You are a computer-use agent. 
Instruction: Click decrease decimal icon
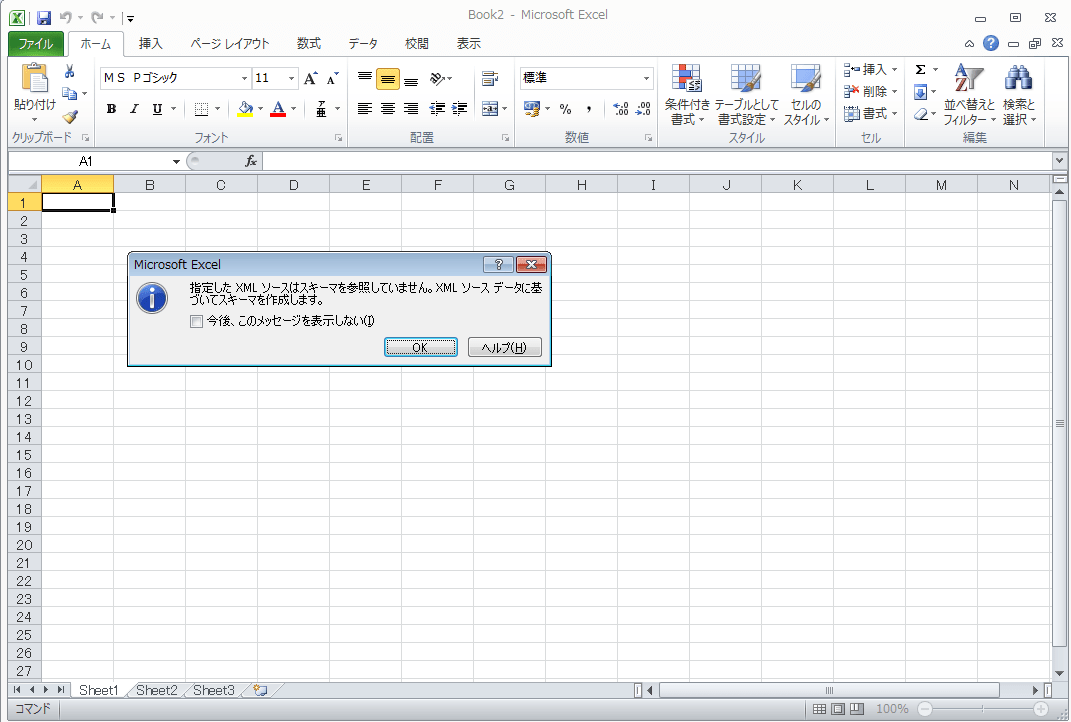[x=643, y=109]
